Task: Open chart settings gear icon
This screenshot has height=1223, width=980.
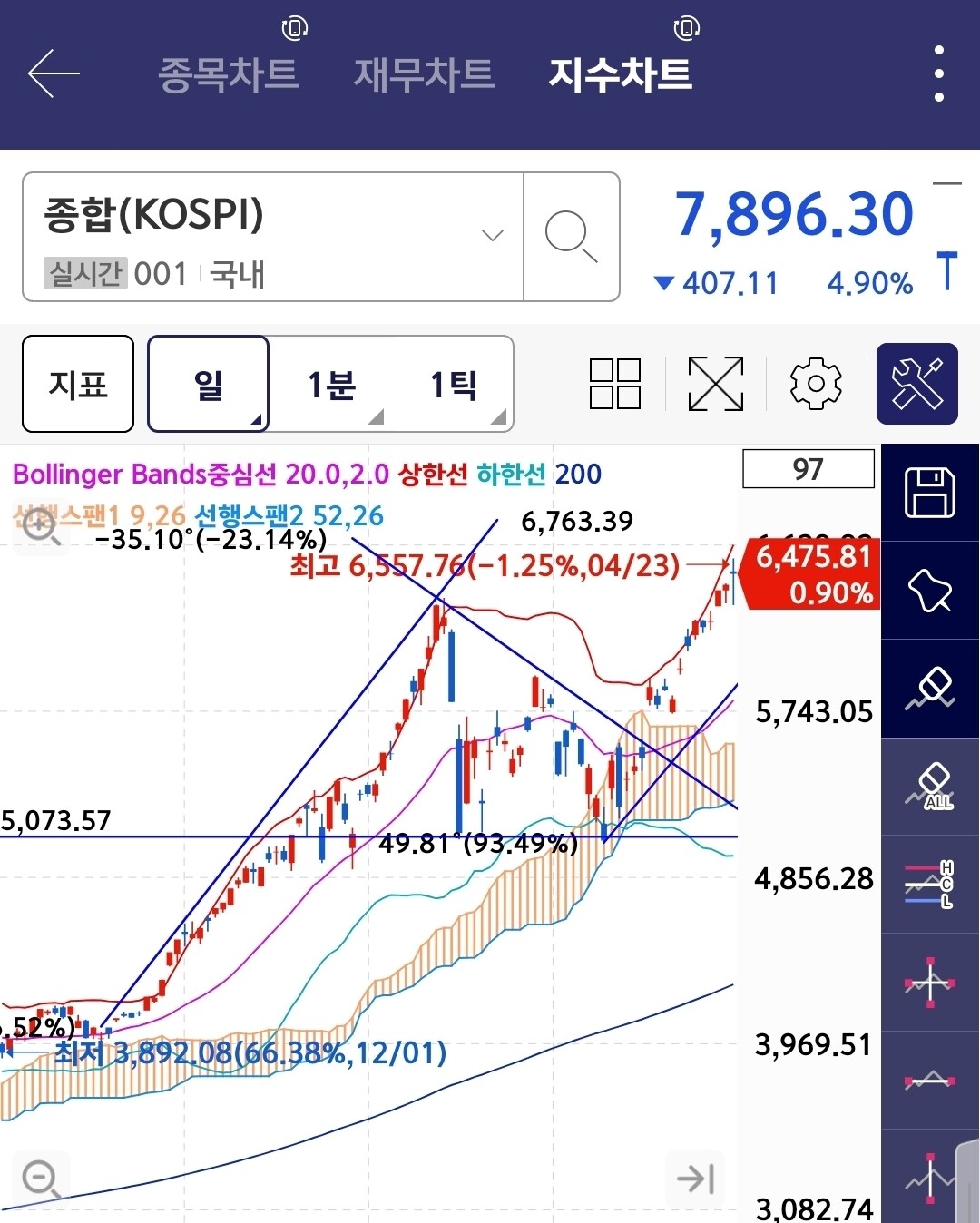Action: coord(816,384)
